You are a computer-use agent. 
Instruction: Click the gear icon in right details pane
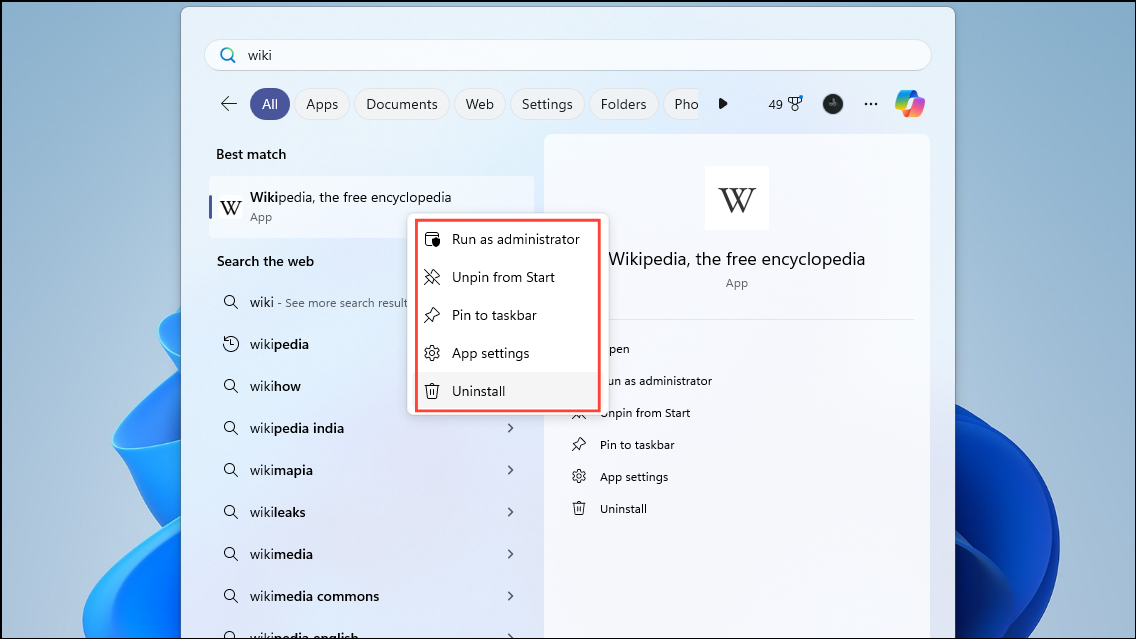579,477
